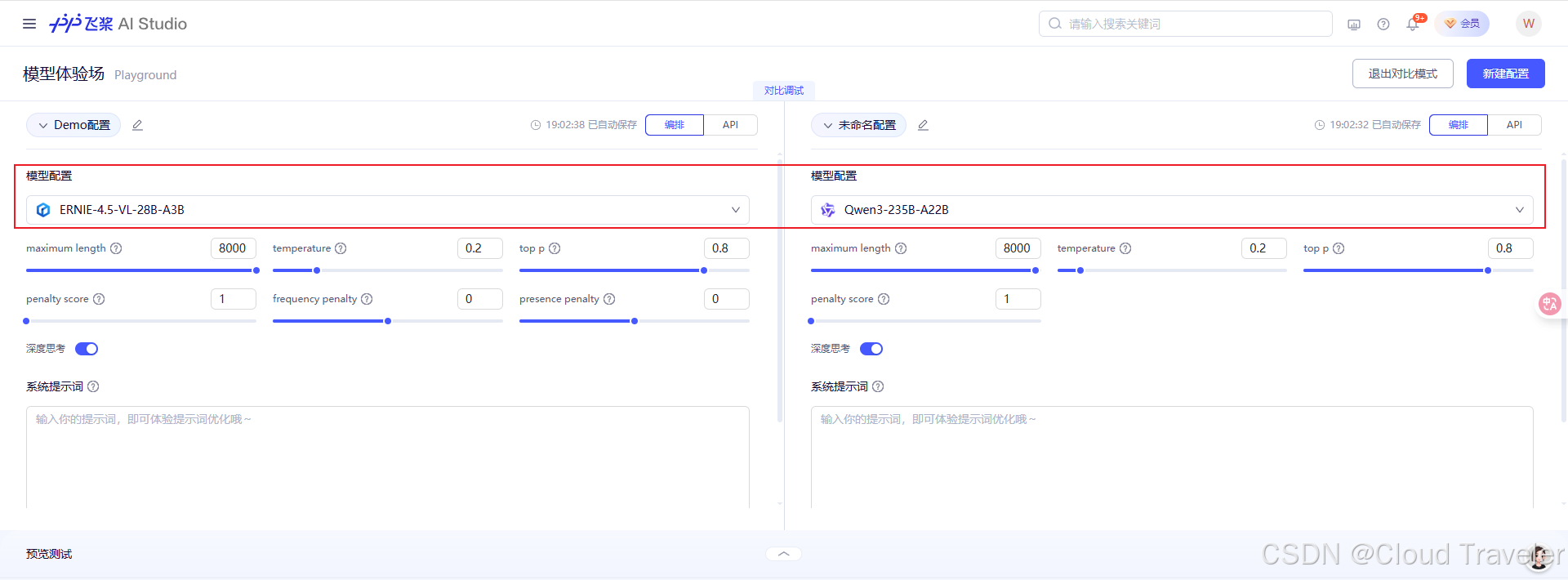Click the 预览测试 label
This screenshot has width=1568, height=580.
point(49,554)
